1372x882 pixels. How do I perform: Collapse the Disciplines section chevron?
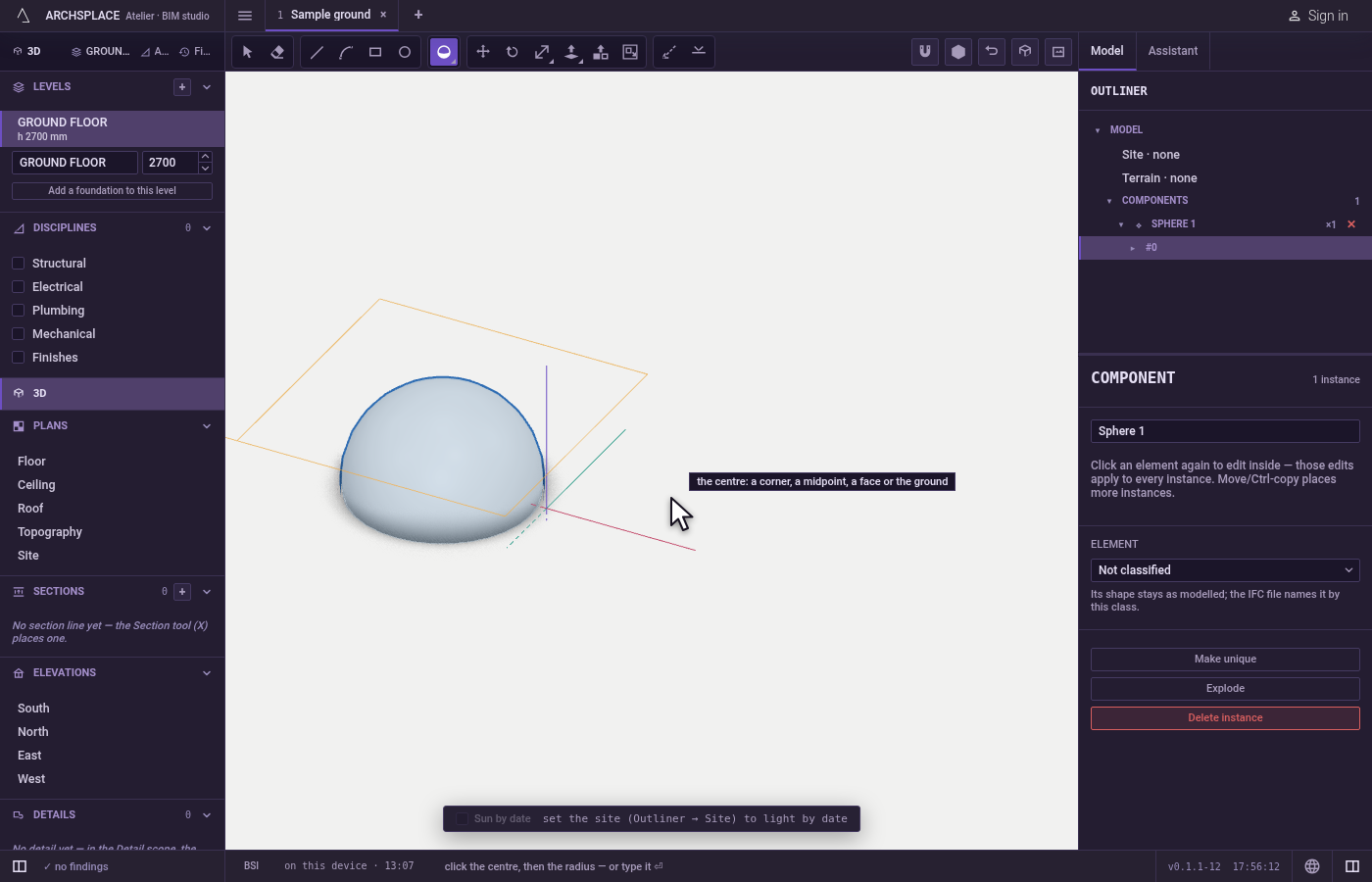[207, 228]
